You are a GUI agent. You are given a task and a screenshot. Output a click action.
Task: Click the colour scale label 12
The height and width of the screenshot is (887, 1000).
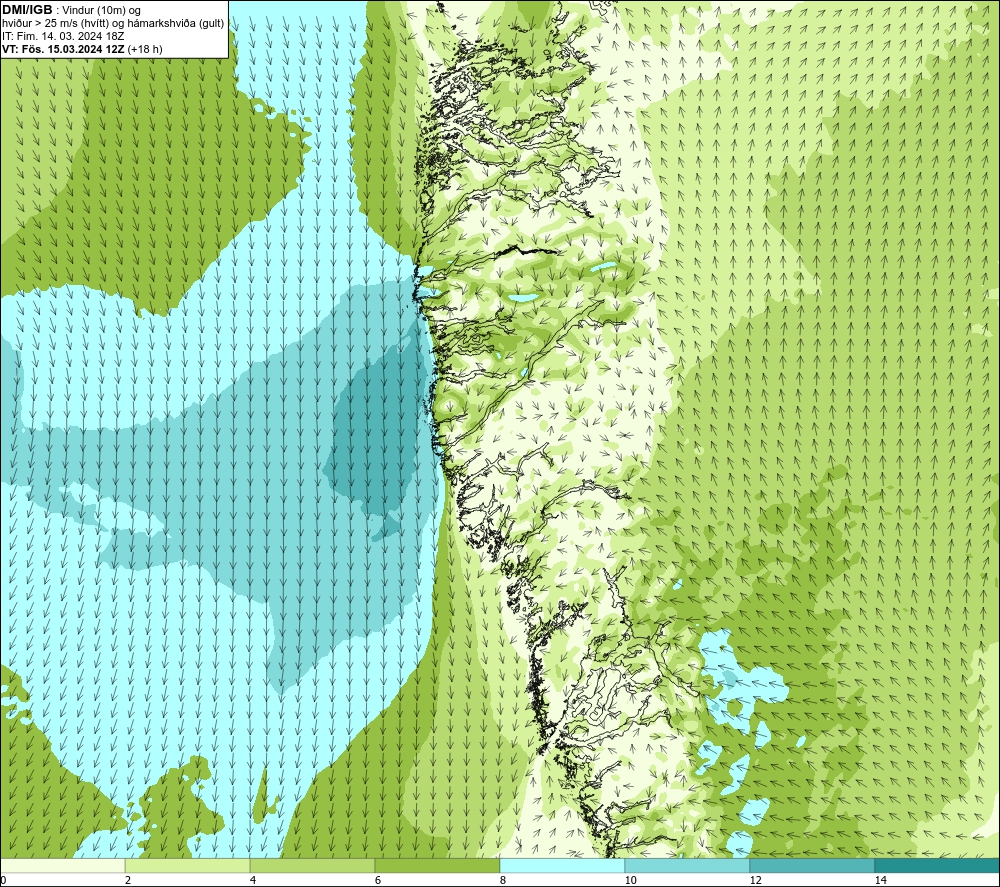click(x=755, y=881)
